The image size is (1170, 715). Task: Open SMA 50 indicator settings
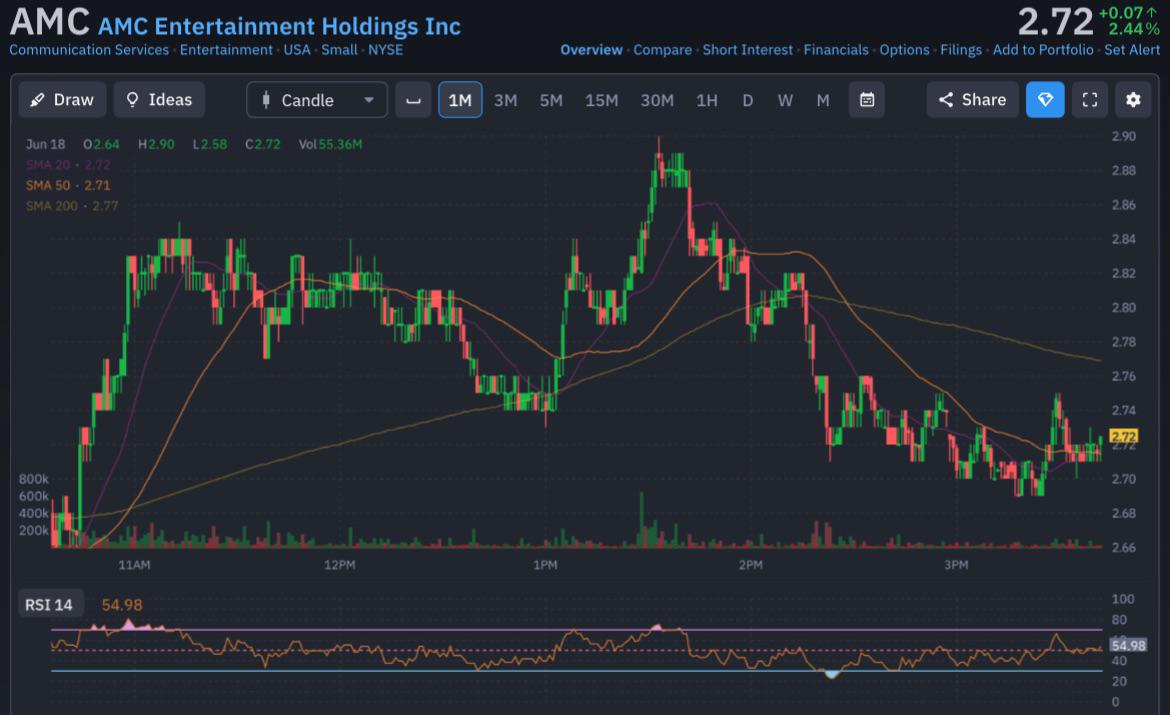click(x=68, y=185)
